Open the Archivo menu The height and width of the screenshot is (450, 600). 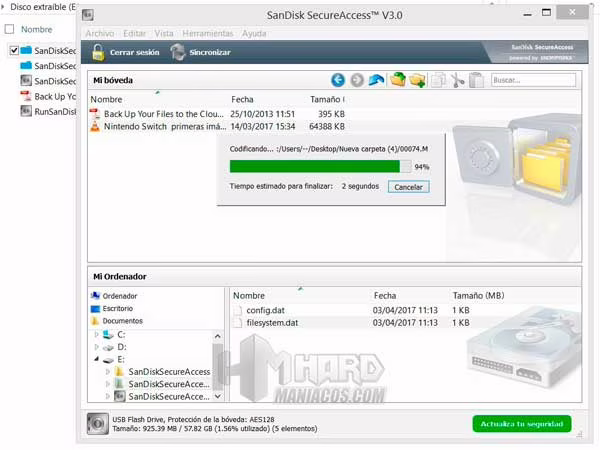coord(99,33)
